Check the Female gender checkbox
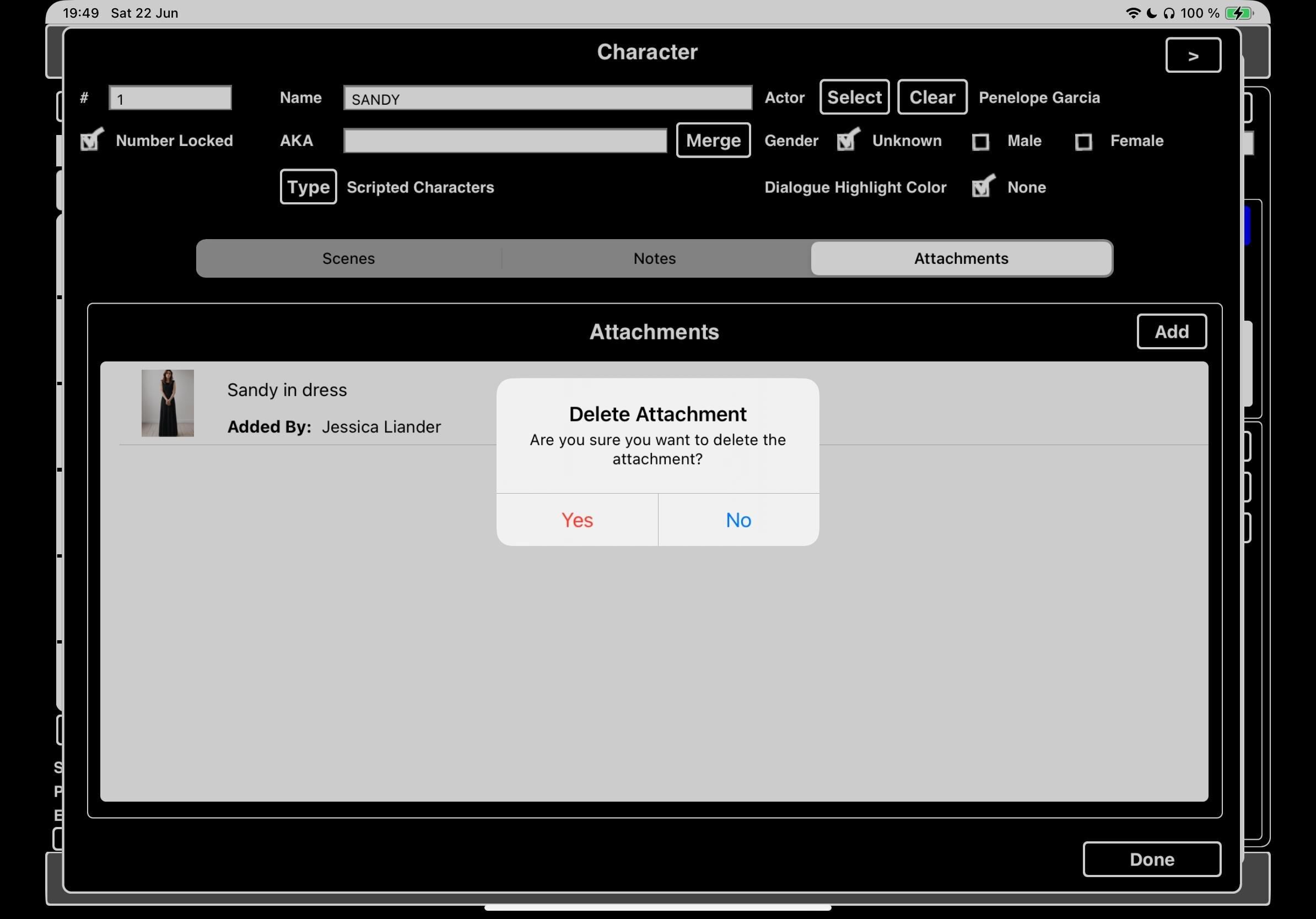1316x919 pixels. (x=1083, y=142)
